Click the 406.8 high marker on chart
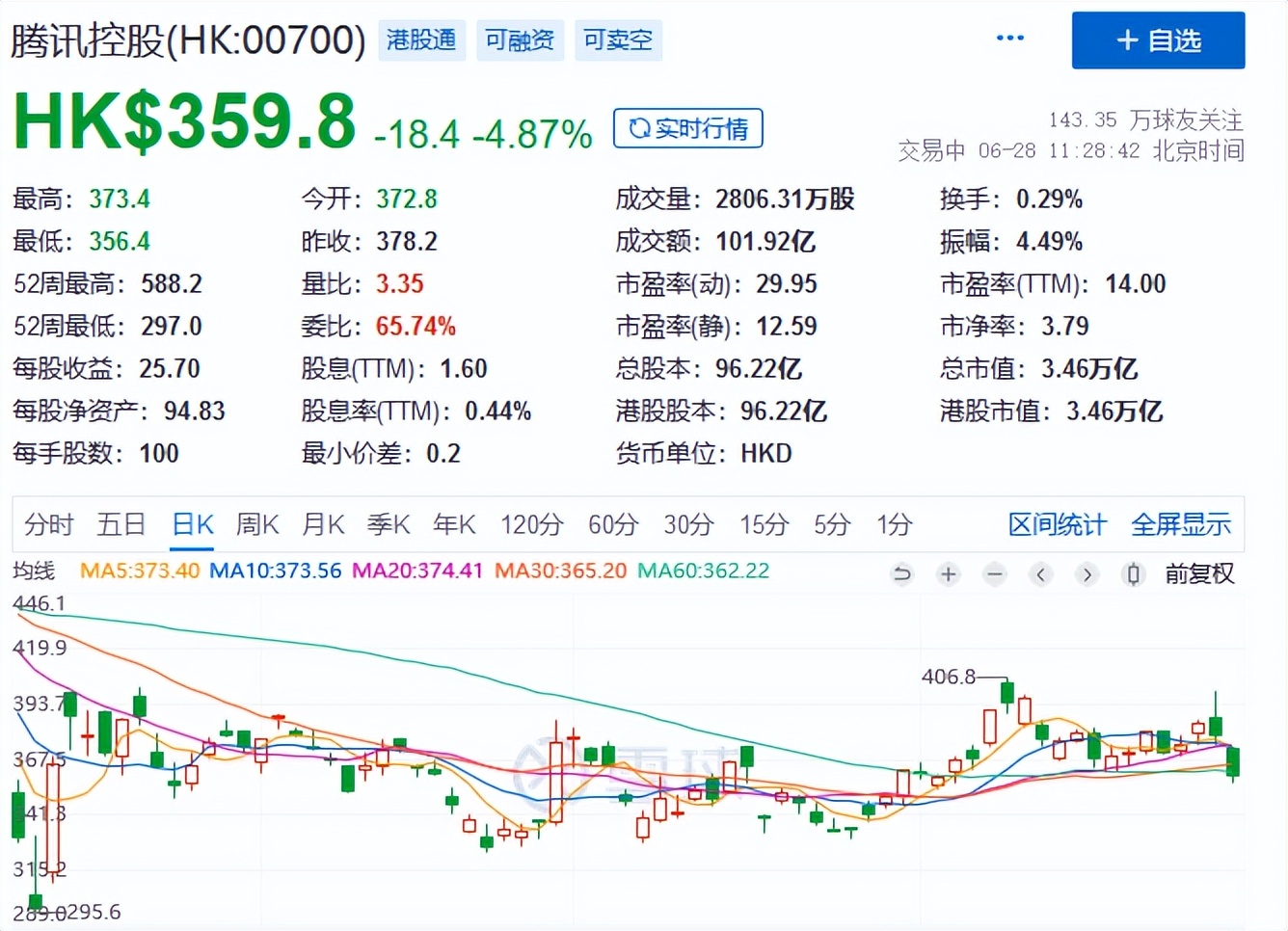 coord(949,677)
